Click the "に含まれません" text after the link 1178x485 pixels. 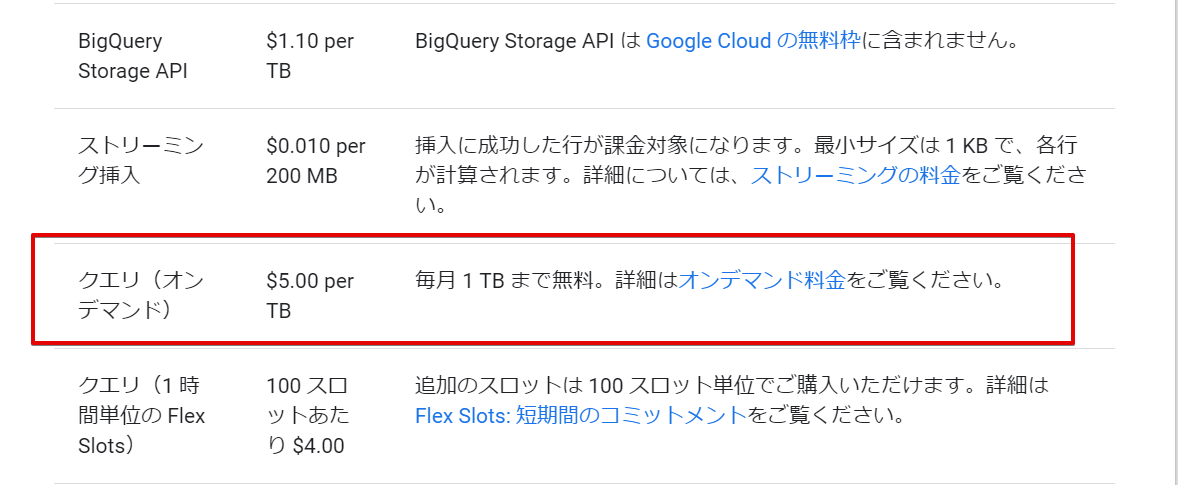(x=940, y=42)
